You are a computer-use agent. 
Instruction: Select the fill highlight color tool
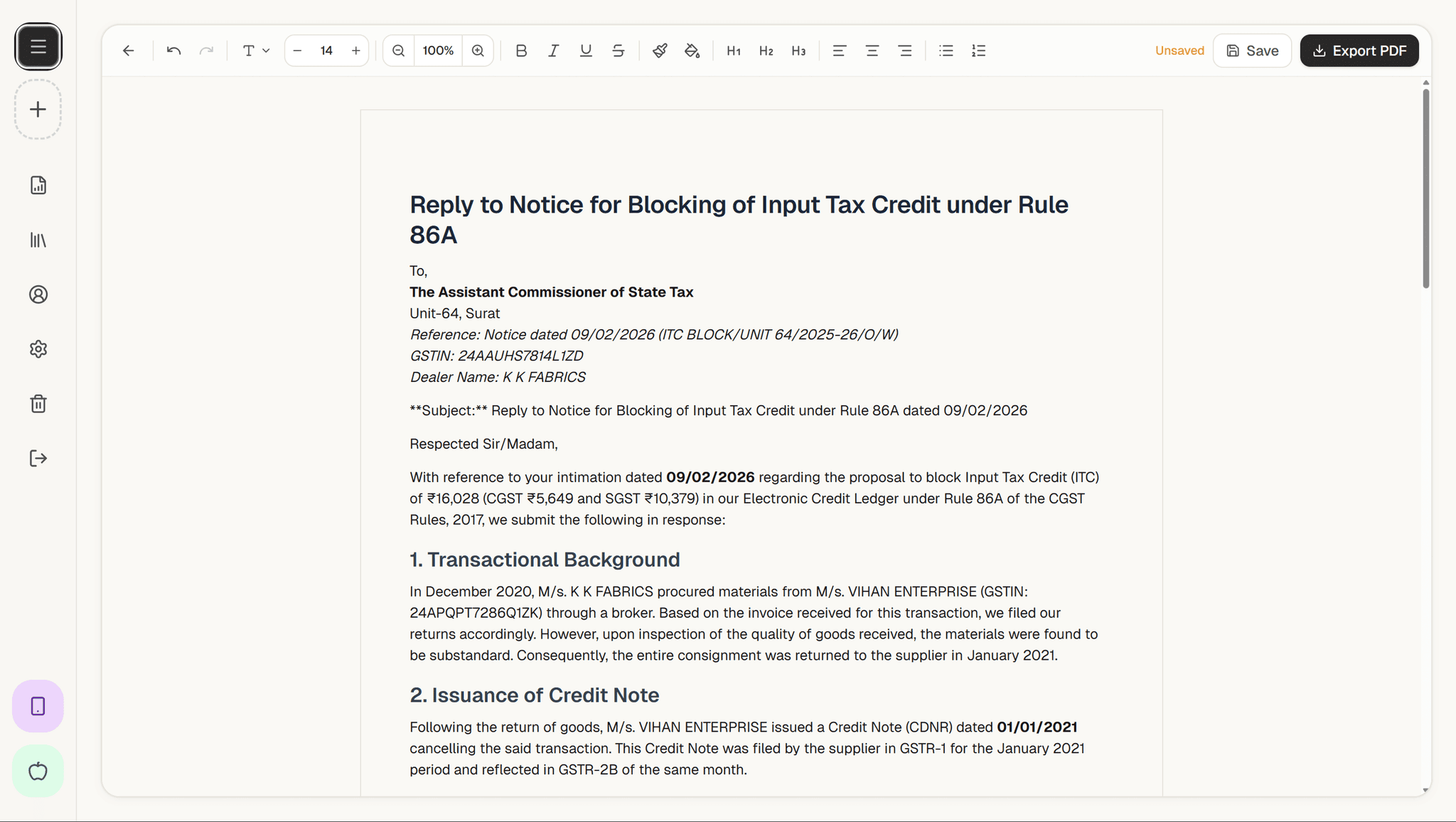click(692, 50)
